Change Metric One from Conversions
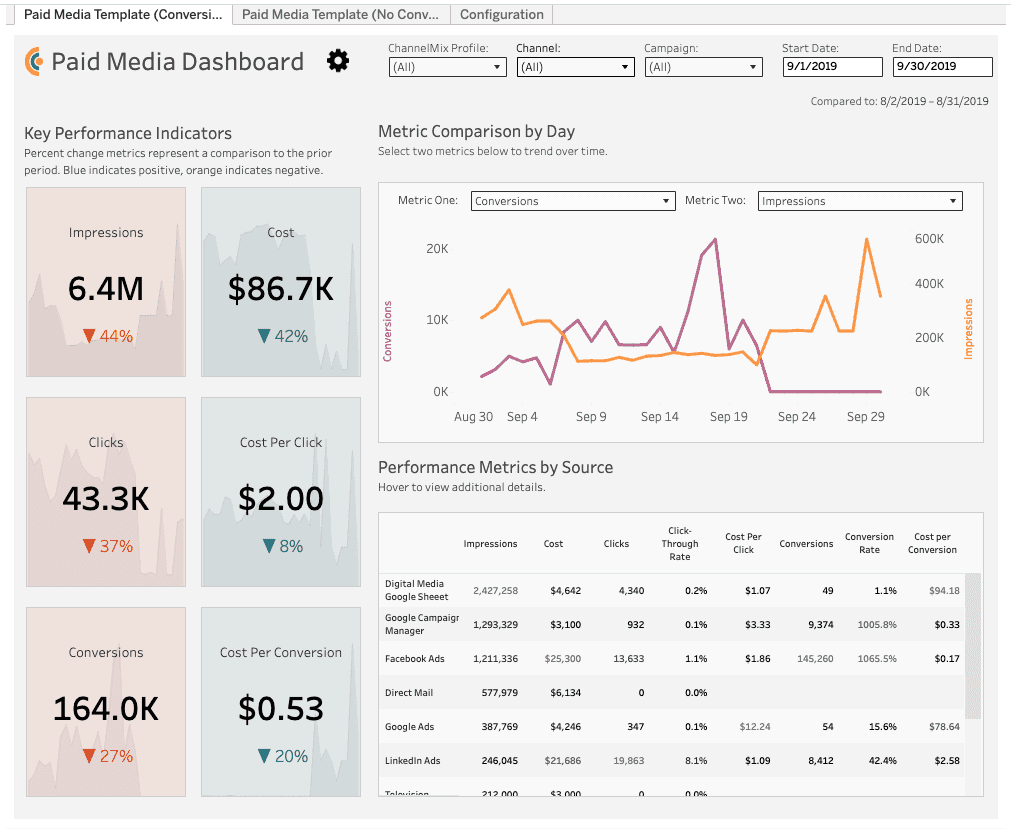Screen dimensions: 1011x829 [573, 201]
